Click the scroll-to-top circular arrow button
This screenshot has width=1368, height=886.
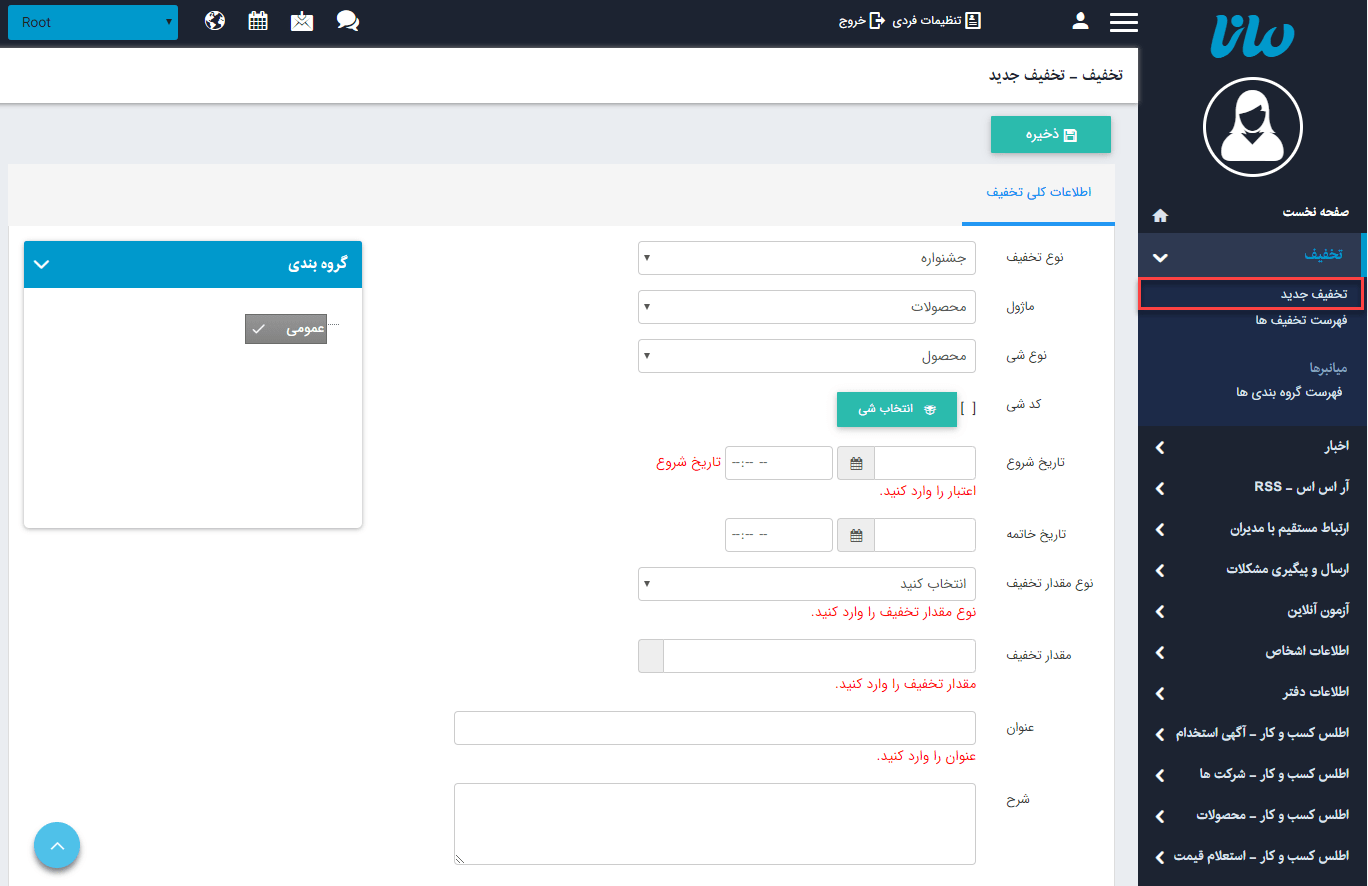tap(57, 845)
